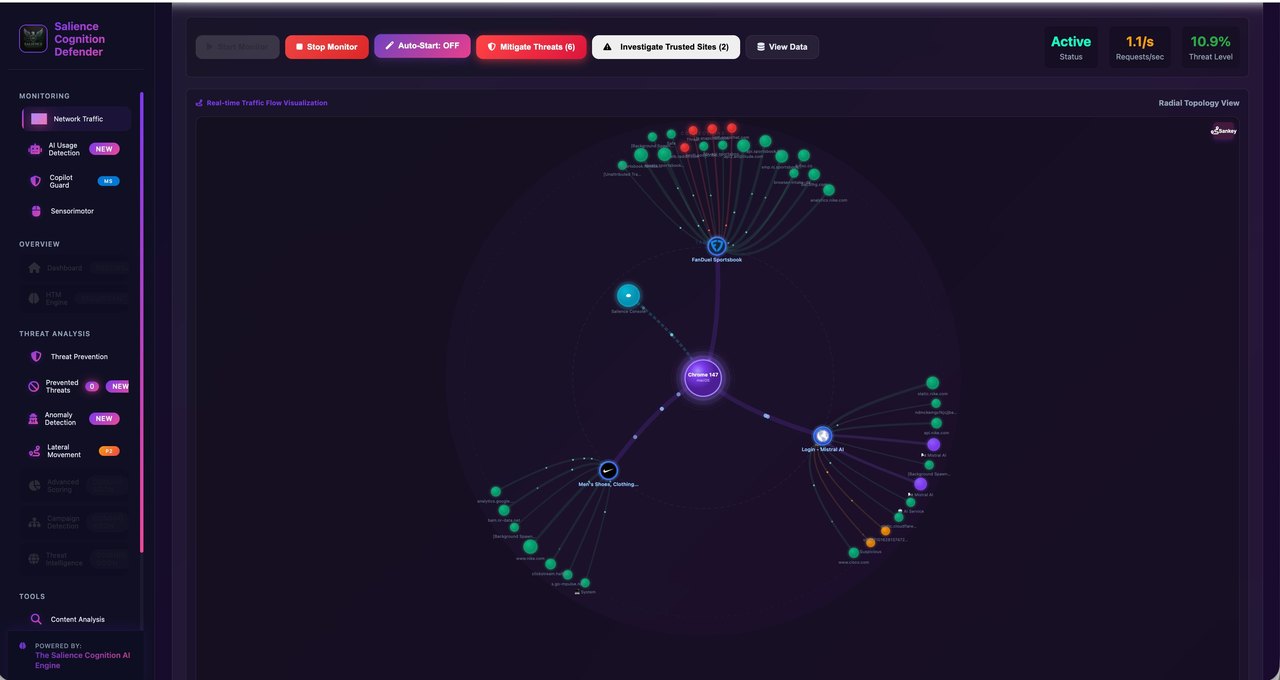Click the Active status indicator

pos(1071,47)
